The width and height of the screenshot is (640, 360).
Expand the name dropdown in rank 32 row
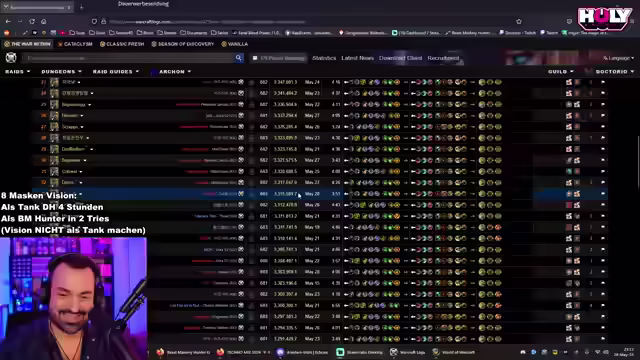tap(81, 183)
